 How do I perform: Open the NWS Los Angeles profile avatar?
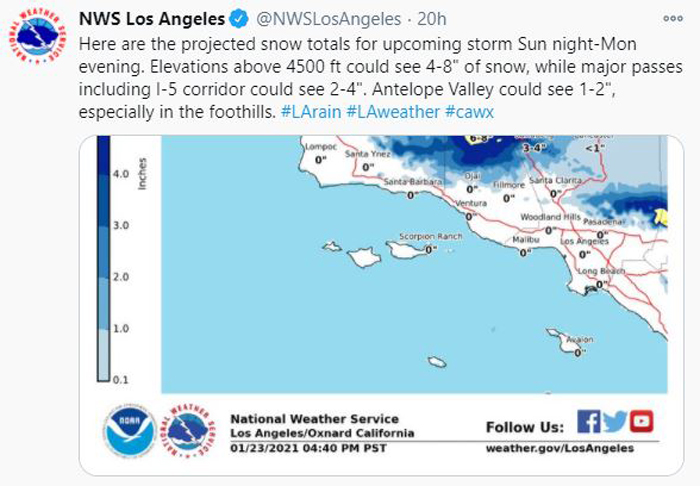pos(37,36)
